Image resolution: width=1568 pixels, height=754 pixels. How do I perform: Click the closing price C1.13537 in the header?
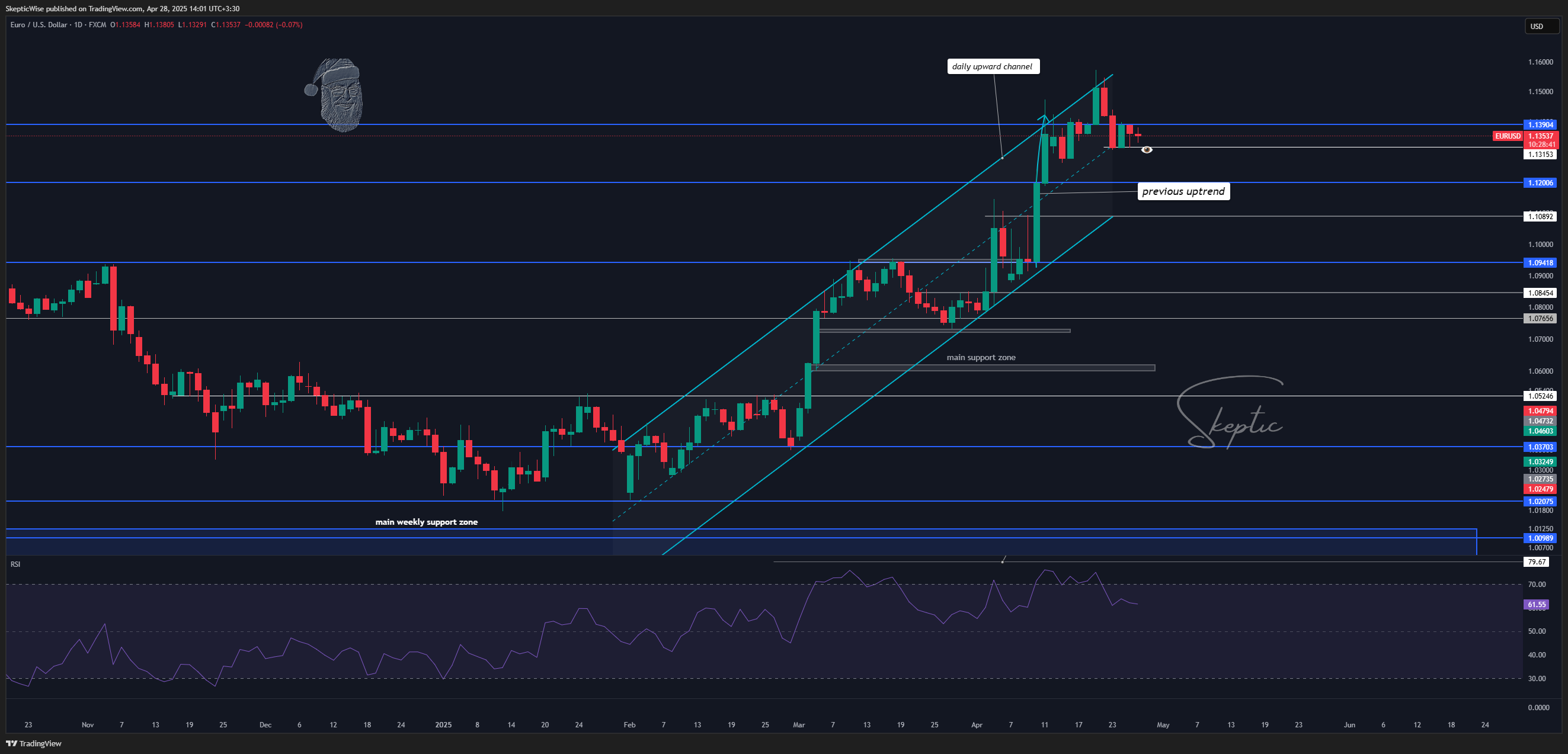point(225,25)
